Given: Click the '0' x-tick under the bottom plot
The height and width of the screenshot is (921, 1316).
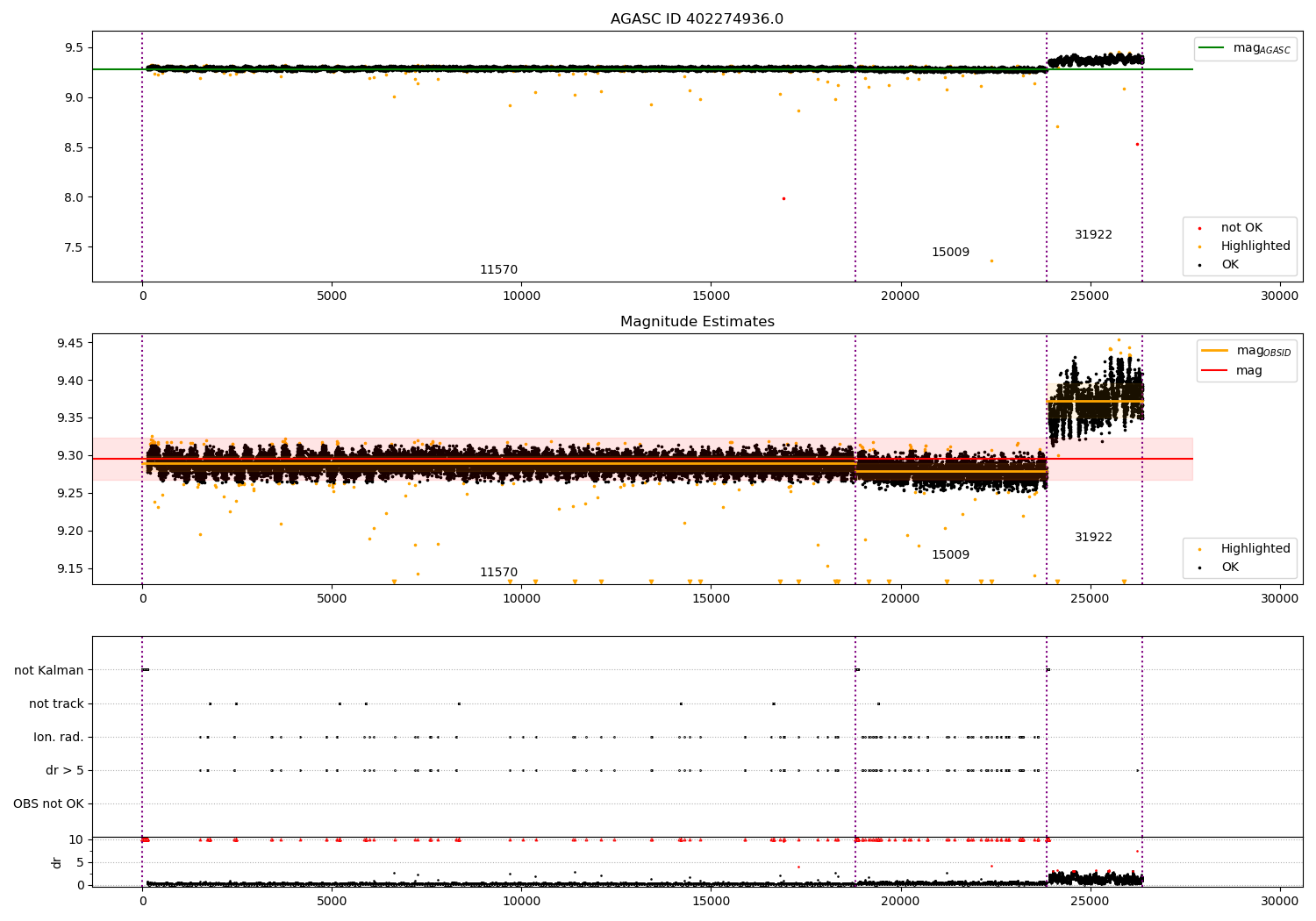Looking at the screenshot, I should (142, 901).
